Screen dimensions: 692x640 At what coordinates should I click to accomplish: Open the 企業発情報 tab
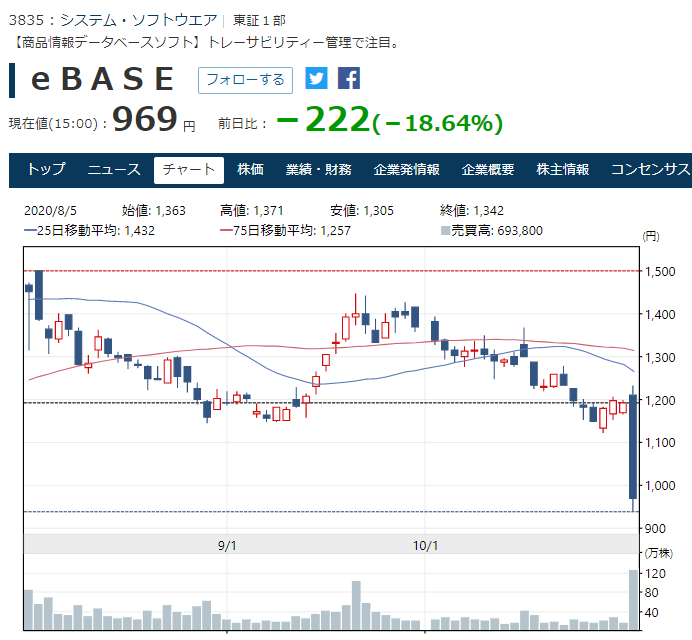click(406, 169)
